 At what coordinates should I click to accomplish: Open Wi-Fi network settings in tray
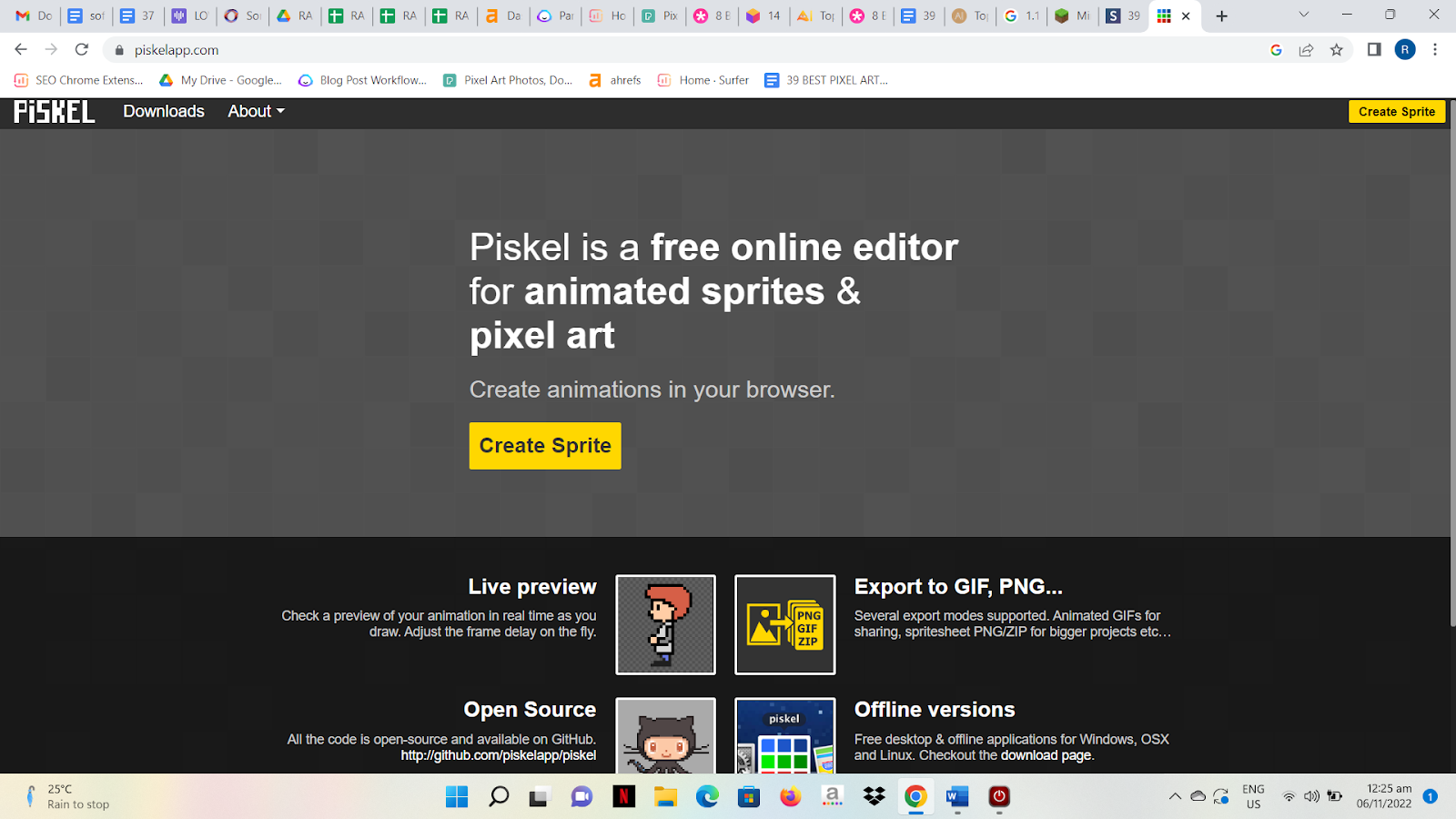(x=1289, y=796)
